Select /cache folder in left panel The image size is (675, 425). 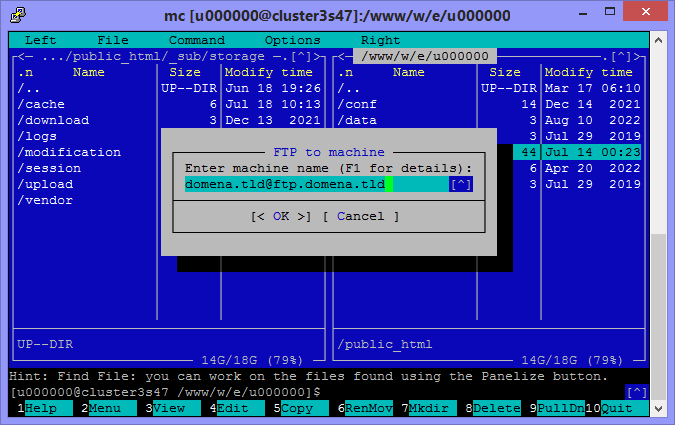pos(41,104)
